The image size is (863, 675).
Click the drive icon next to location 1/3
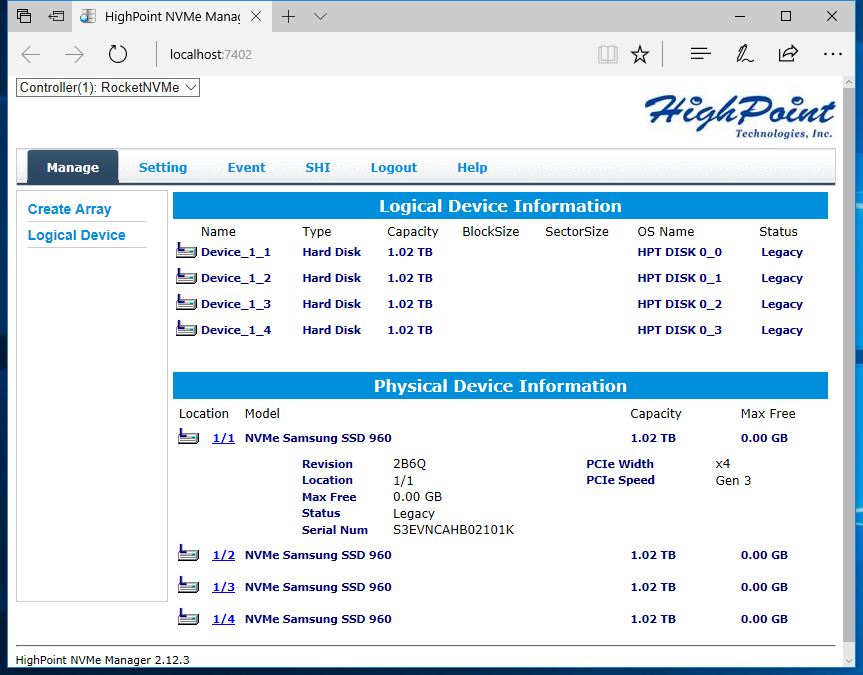point(188,586)
